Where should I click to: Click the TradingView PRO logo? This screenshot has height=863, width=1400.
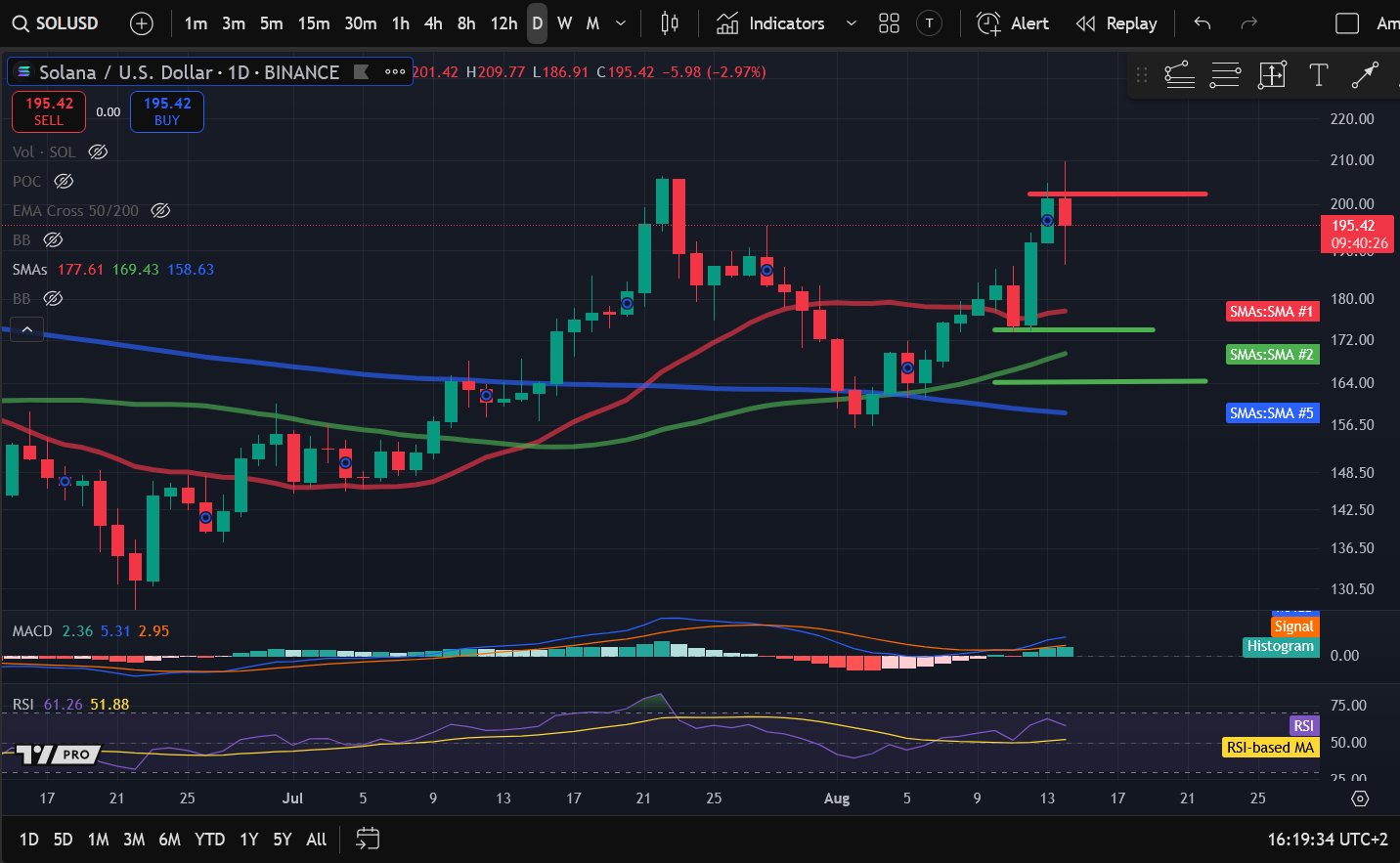[x=58, y=755]
